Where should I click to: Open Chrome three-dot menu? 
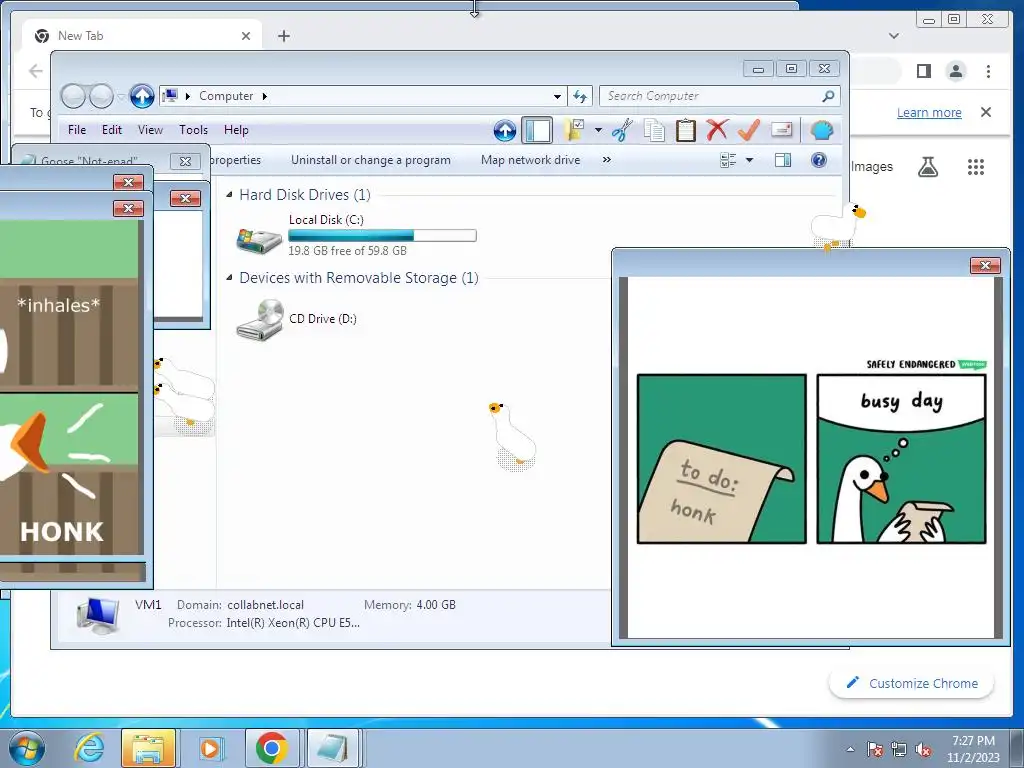988,71
